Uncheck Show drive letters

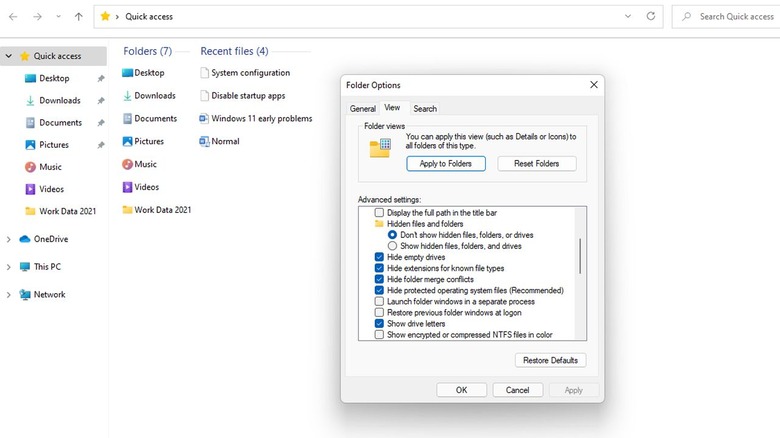[379, 324]
